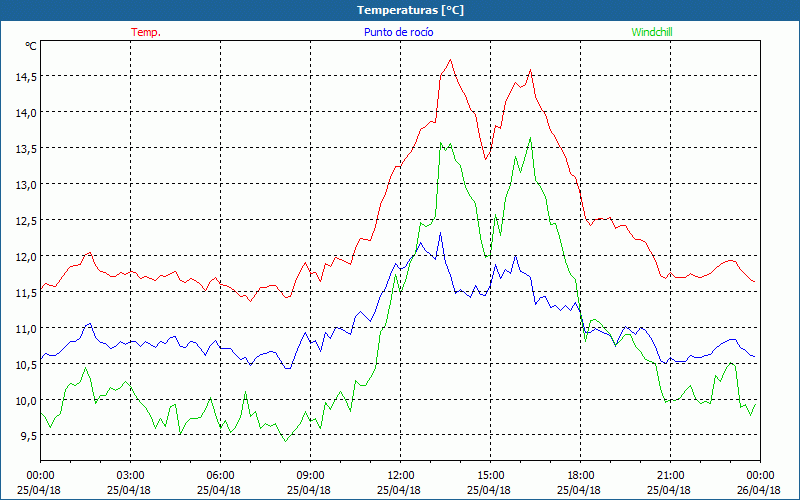Image resolution: width=800 pixels, height=500 pixels.
Task: Select the blue Punto de rocío legend label
Action: (397, 32)
